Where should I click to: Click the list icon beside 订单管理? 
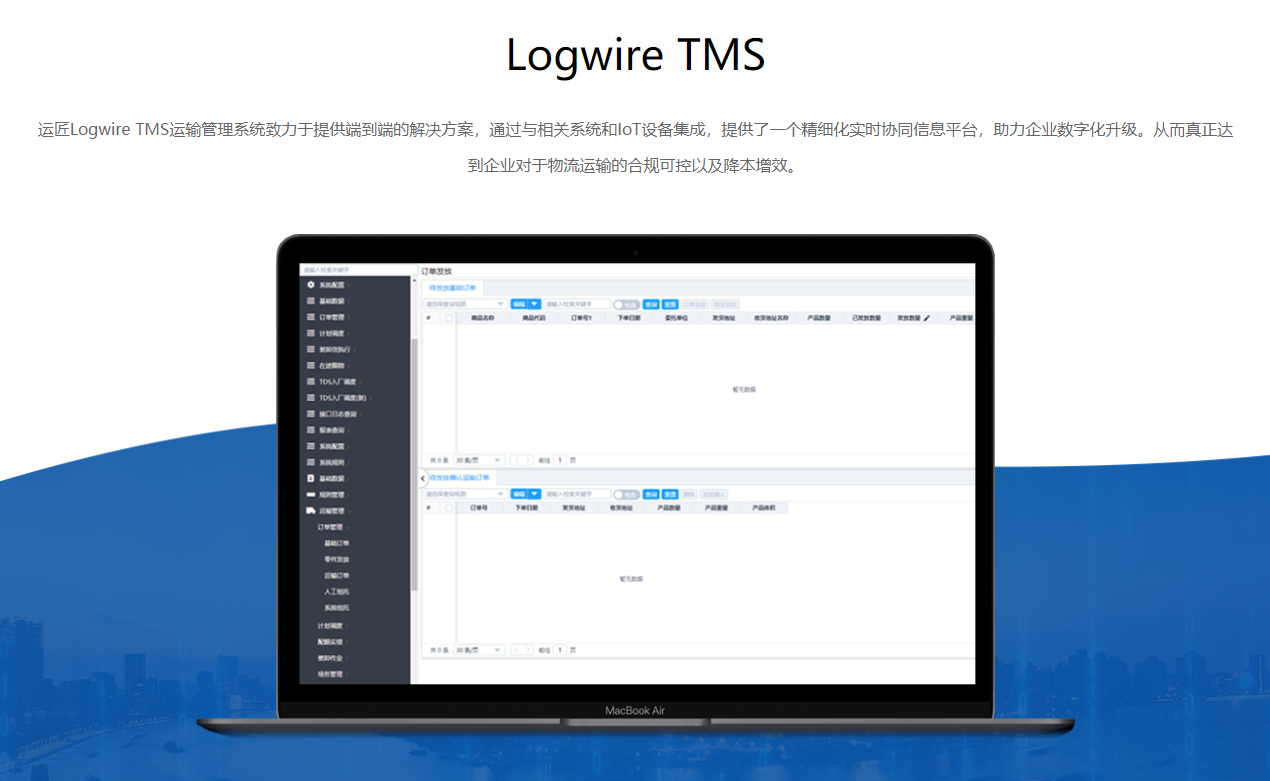click(x=310, y=317)
